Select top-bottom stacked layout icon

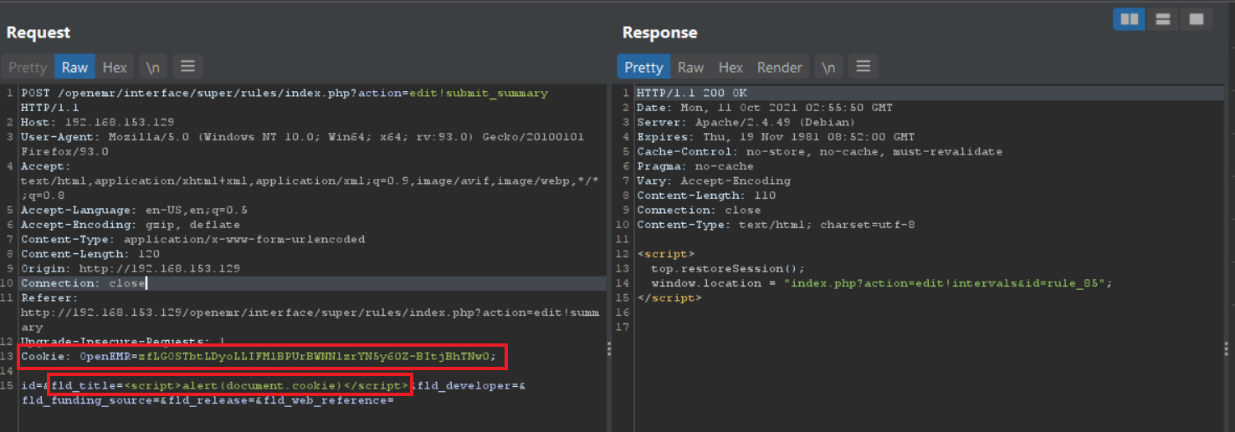tap(1162, 19)
